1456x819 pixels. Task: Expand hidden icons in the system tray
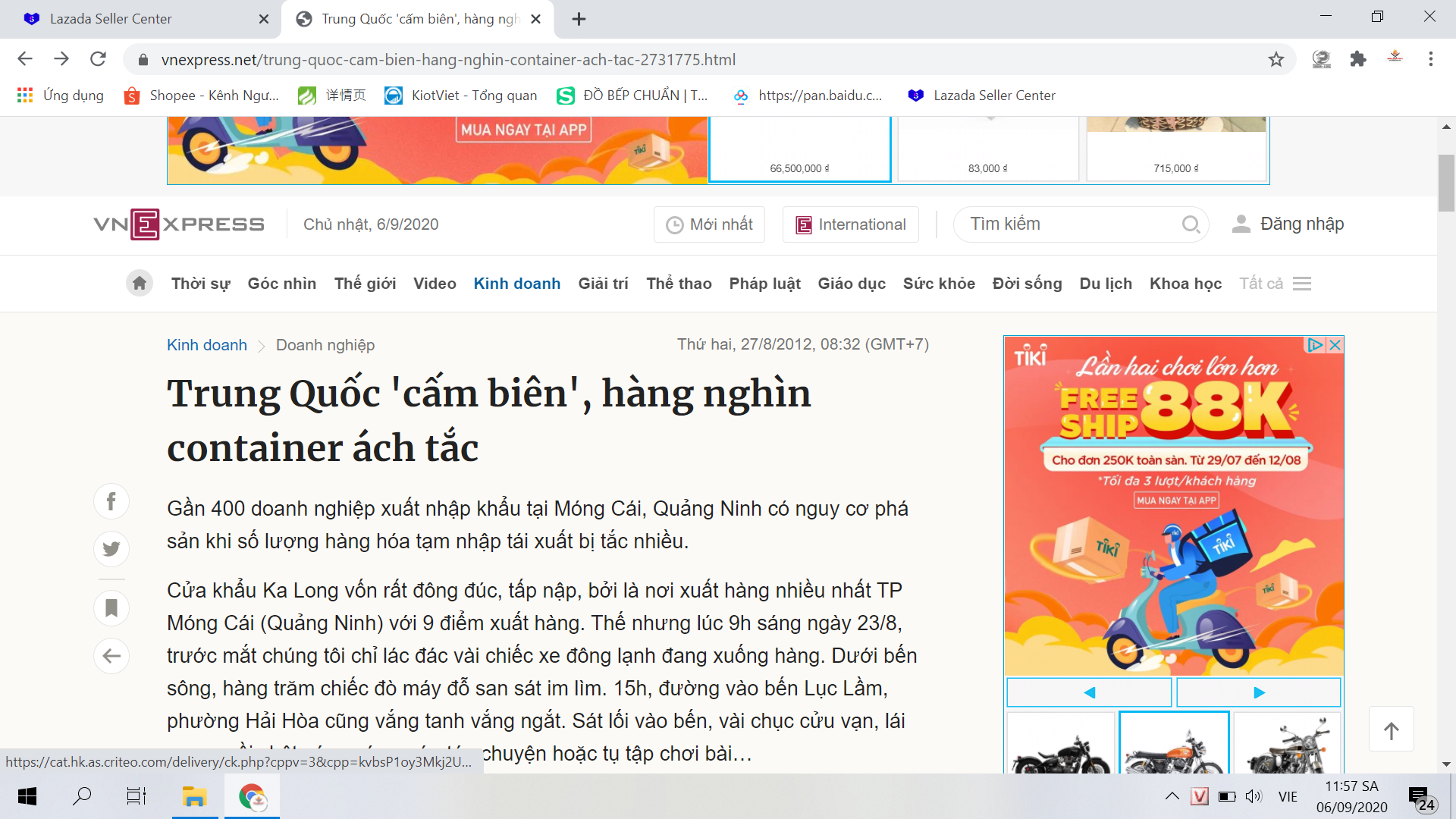point(1172,796)
